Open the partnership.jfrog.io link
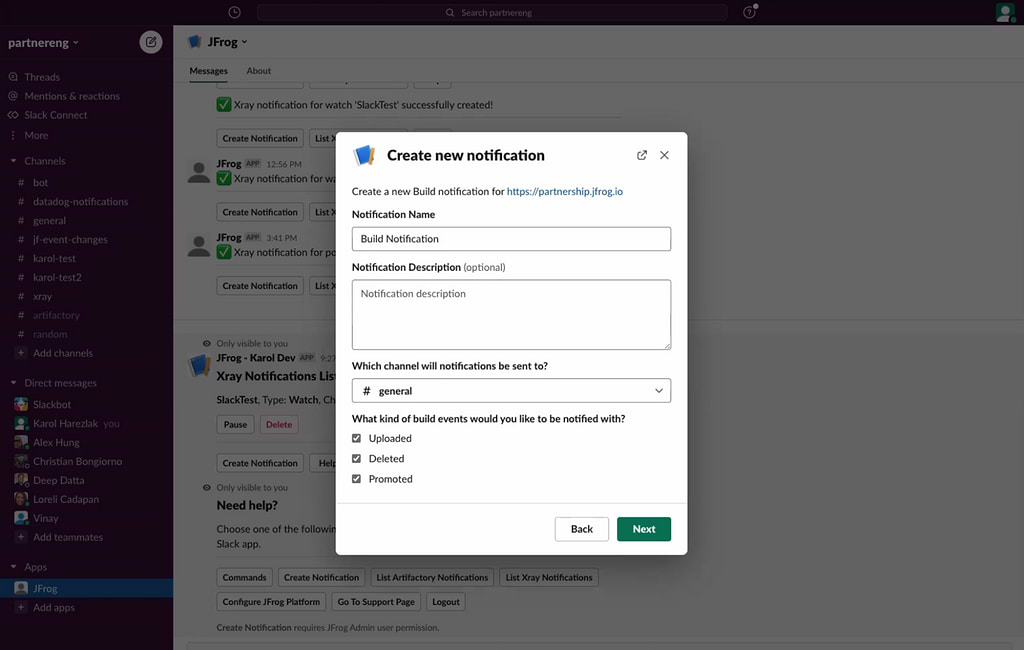1024x650 pixels. tap(564, 191)
